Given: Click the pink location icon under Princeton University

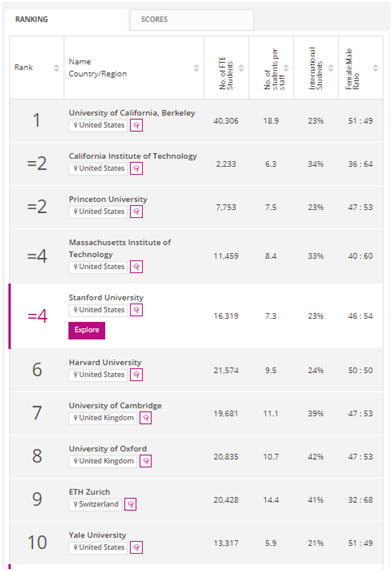Looking at the screenshot, I should coord(136,212).
